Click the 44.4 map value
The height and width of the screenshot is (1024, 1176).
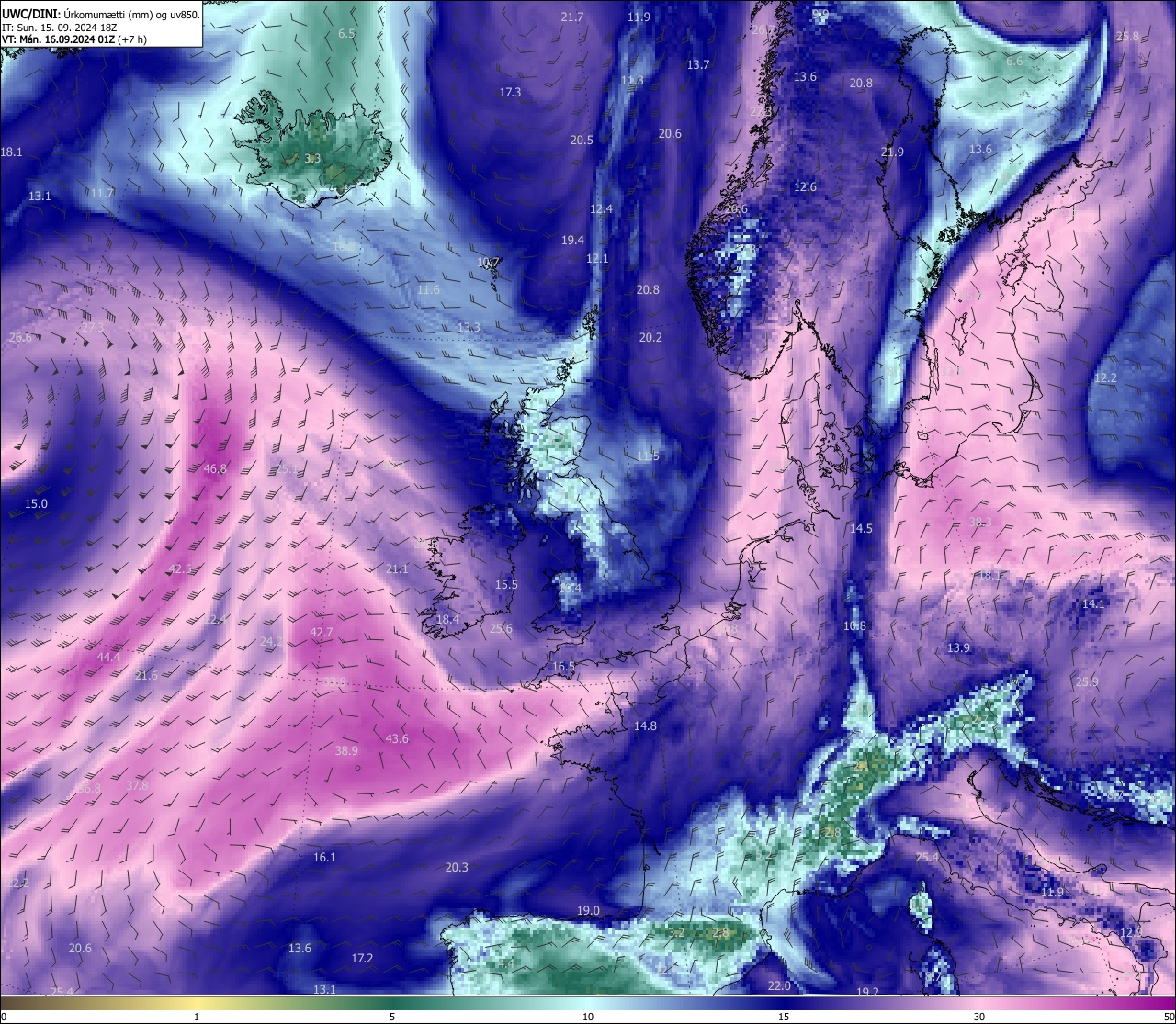coord(108,657)
